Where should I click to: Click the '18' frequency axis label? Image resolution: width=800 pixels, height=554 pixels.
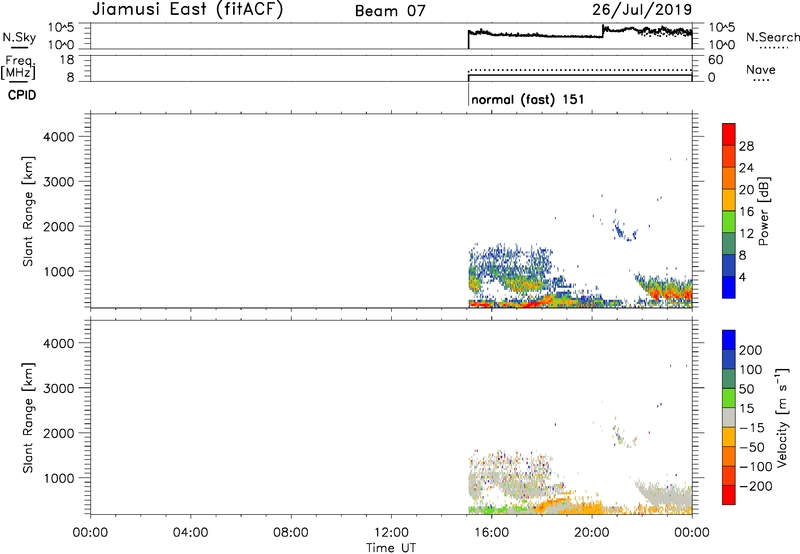pyautogui.click(x=67, y=60)
